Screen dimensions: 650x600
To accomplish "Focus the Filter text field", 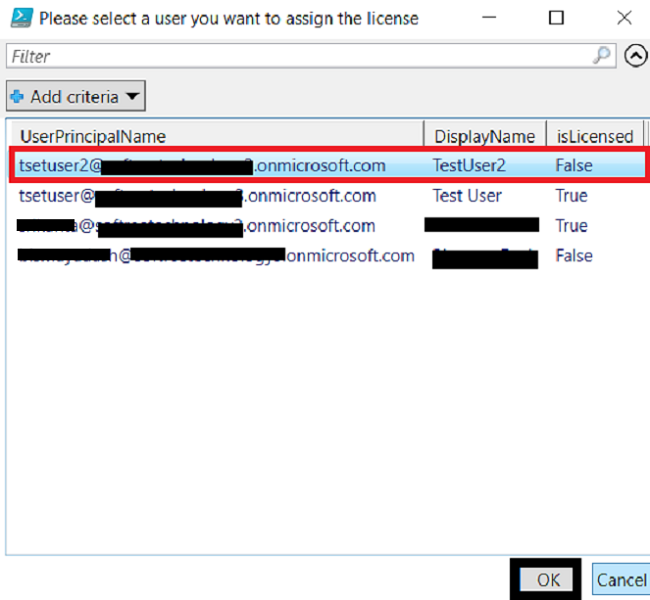I will tap(311, 56).
